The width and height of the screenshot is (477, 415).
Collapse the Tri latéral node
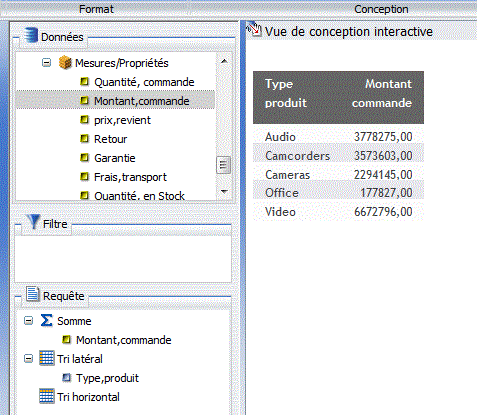point(29,359)
